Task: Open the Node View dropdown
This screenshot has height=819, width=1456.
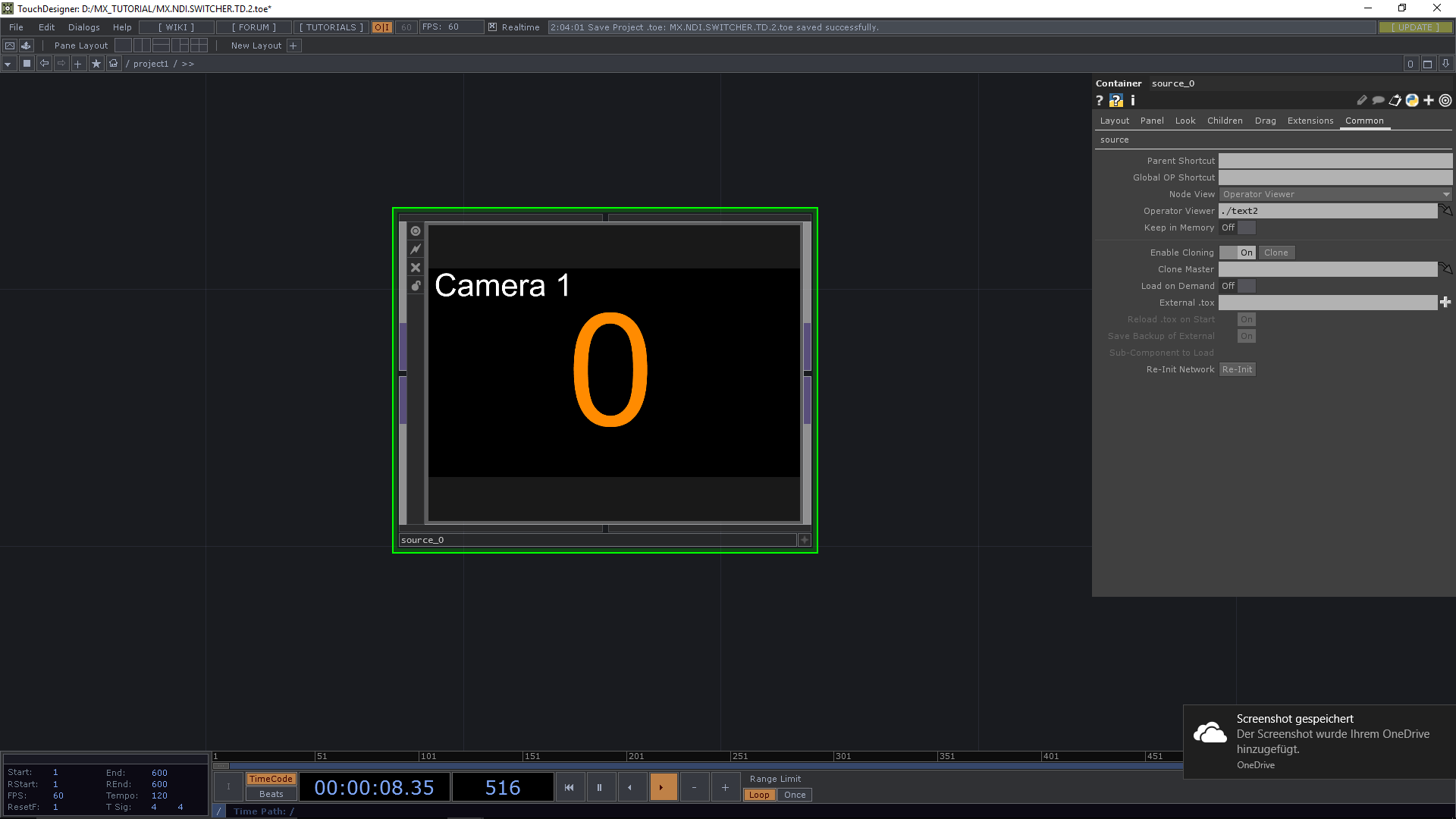Action: (1335, 194)
